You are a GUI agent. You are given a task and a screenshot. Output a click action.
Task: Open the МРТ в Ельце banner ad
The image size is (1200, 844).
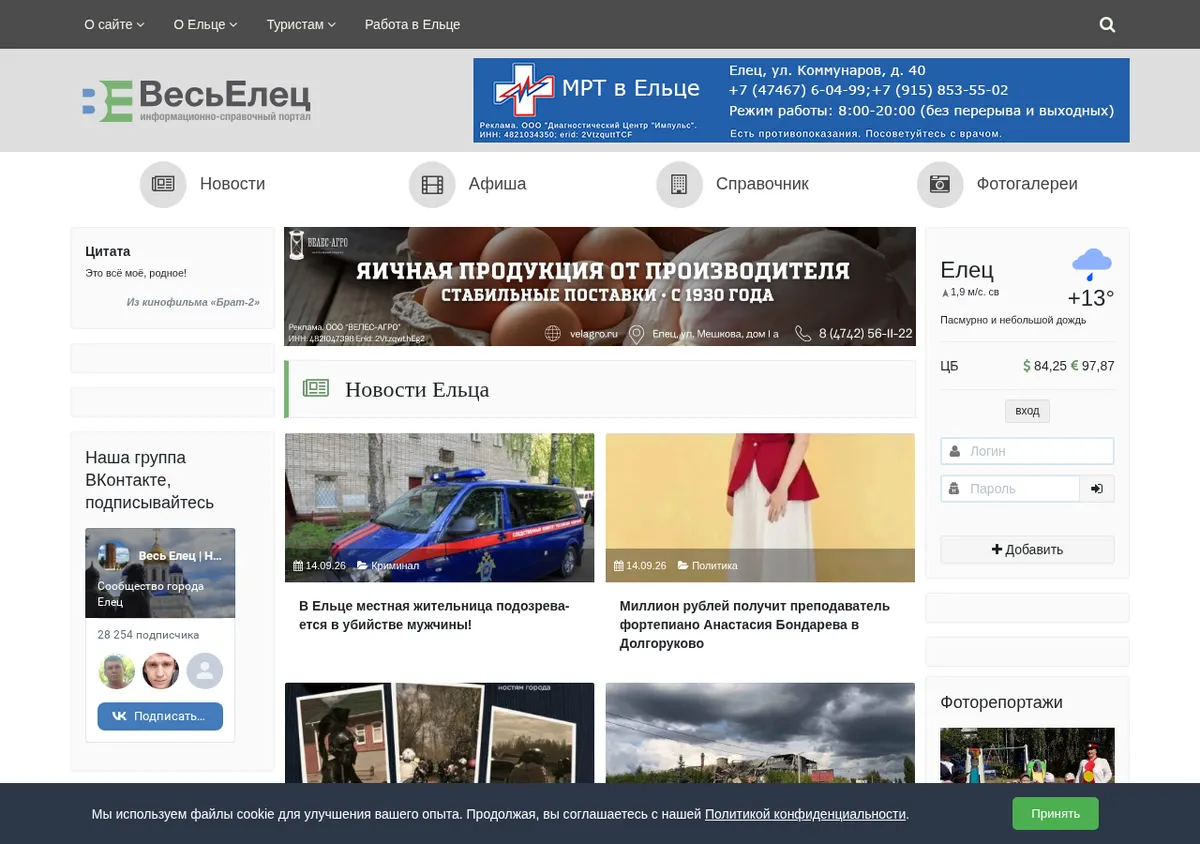click(801, 100)
